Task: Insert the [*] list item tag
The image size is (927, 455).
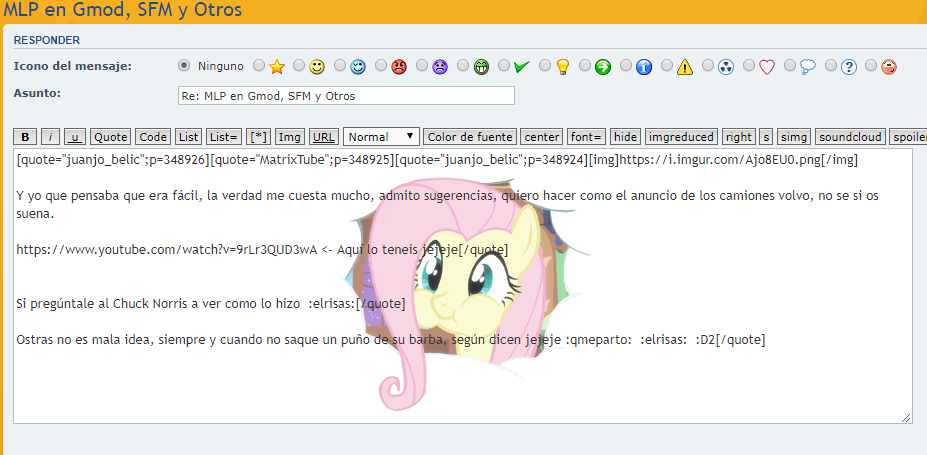Action: (258, 137)
